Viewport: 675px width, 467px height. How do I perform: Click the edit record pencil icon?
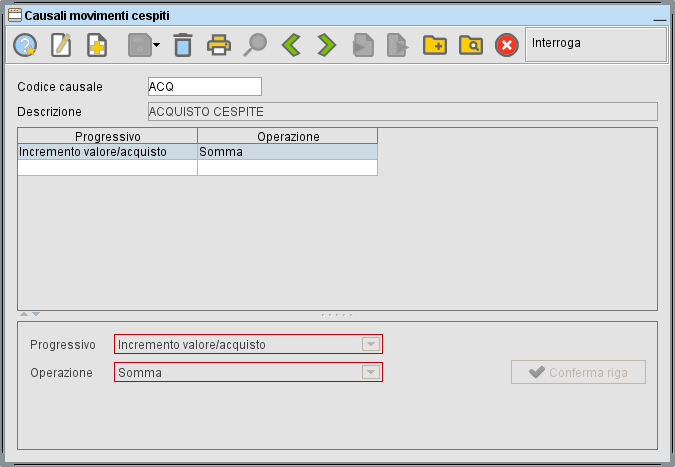pyautogui.click(x=61, y=45)
